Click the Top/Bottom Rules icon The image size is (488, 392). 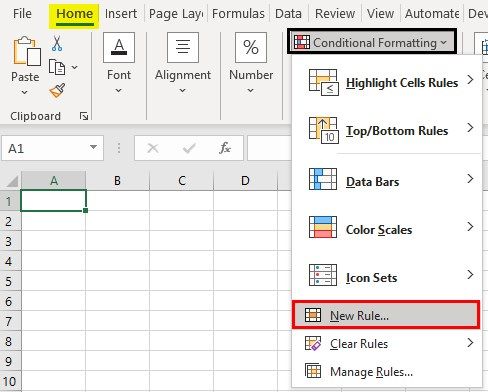324,130
